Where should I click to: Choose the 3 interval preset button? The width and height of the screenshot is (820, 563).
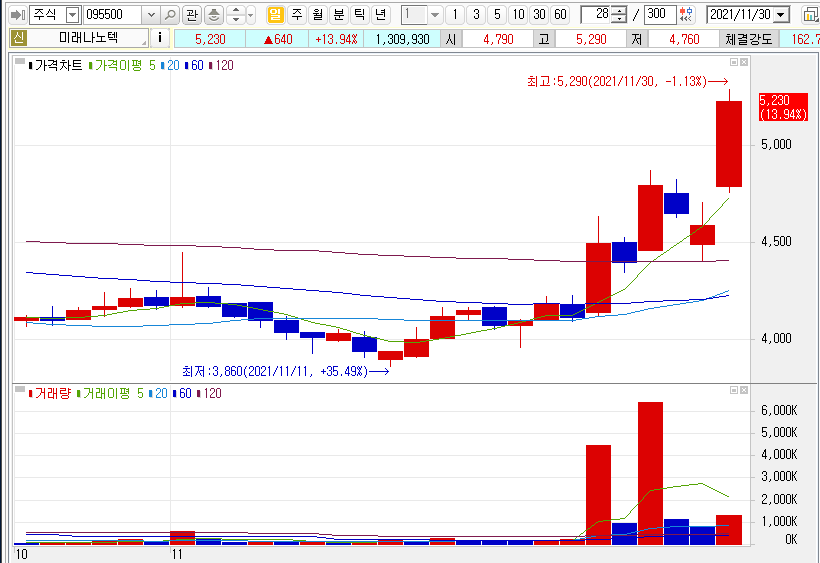(x=476, y=15)
